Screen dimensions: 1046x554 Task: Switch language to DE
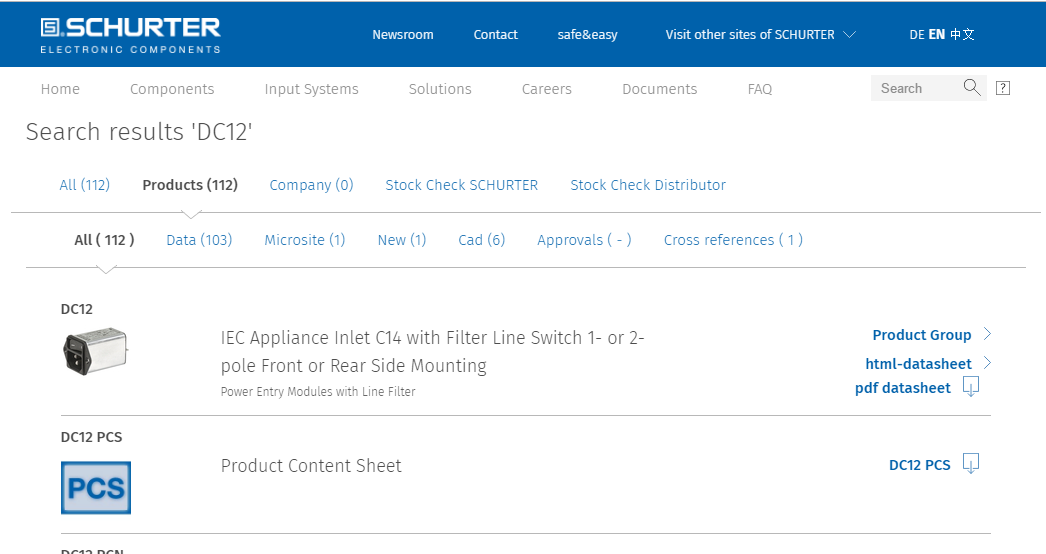click(917, 35)
